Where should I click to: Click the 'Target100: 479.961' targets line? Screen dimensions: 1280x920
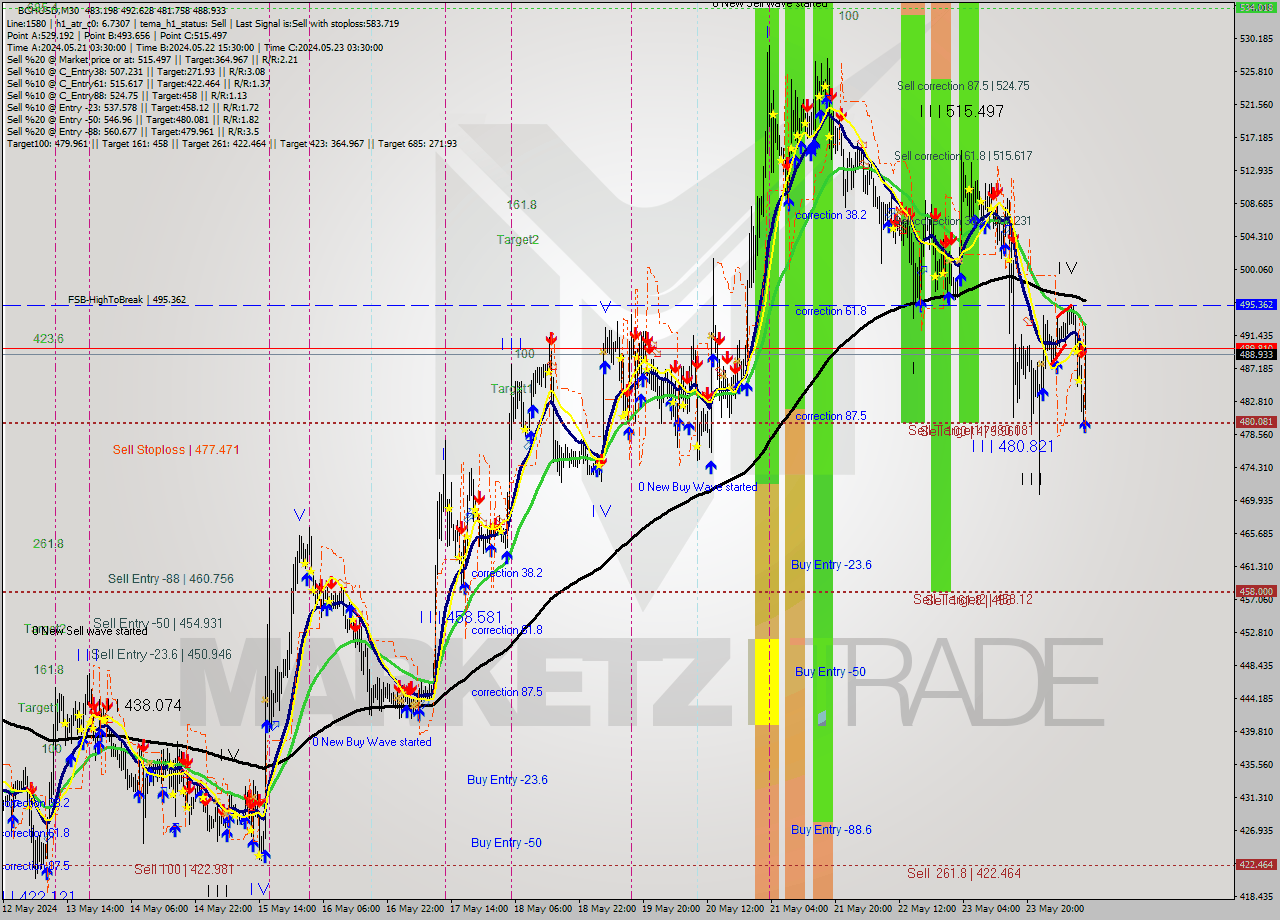pyautogui.click(x=231, y=143)
